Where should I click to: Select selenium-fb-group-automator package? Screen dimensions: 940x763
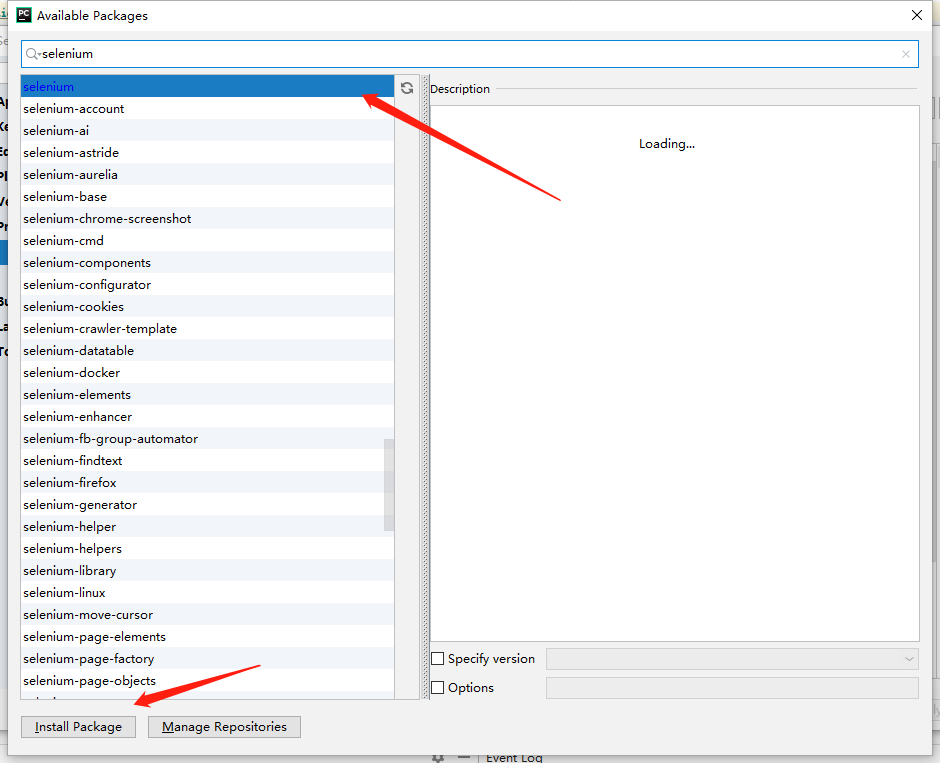tap(207, 439)
